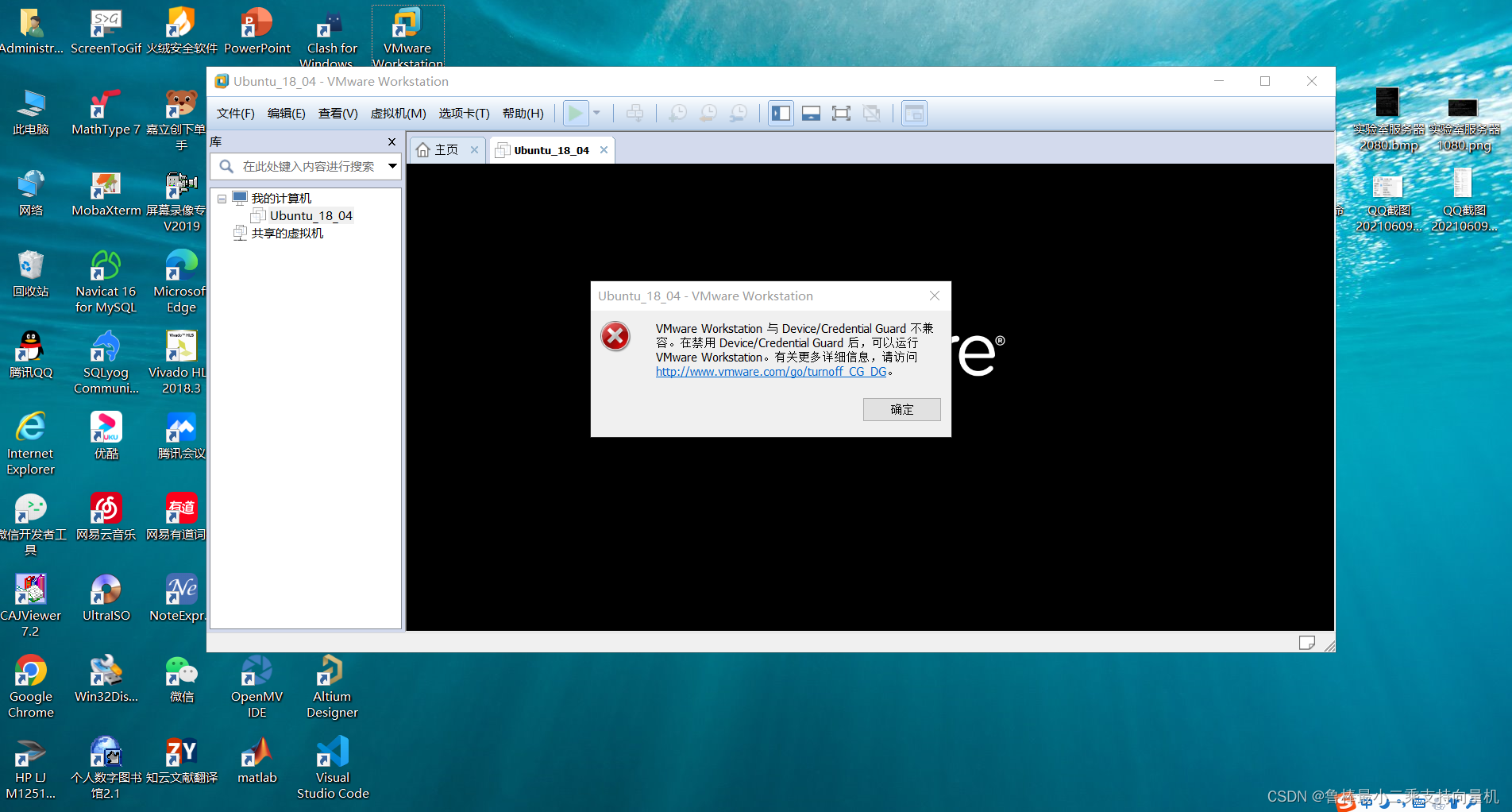Open 回收站 recycle bin icon
This screenshot has width=1512, height=812.
31,275
